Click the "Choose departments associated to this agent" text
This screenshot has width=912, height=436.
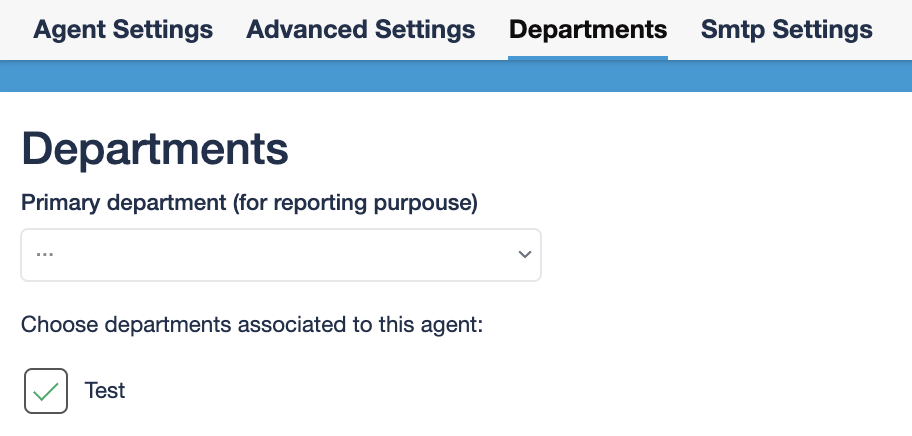point(252,325)
